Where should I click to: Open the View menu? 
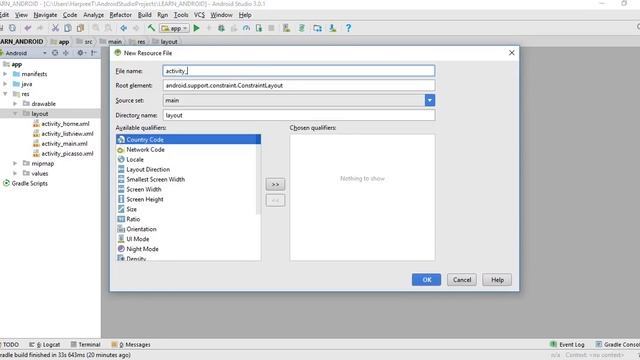[21, 15]
